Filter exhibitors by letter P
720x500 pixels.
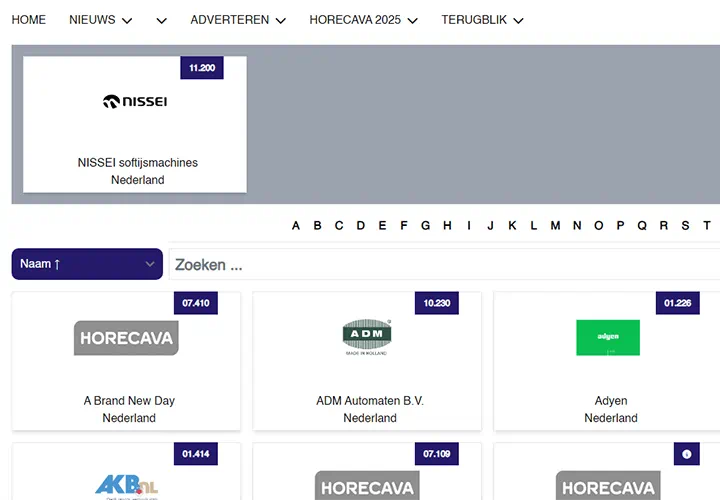620,225
